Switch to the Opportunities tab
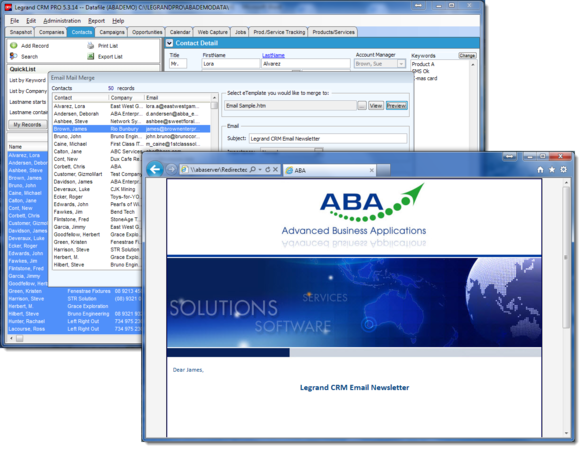The height and width of the screenshot is (449, 582). coord(147,32)
